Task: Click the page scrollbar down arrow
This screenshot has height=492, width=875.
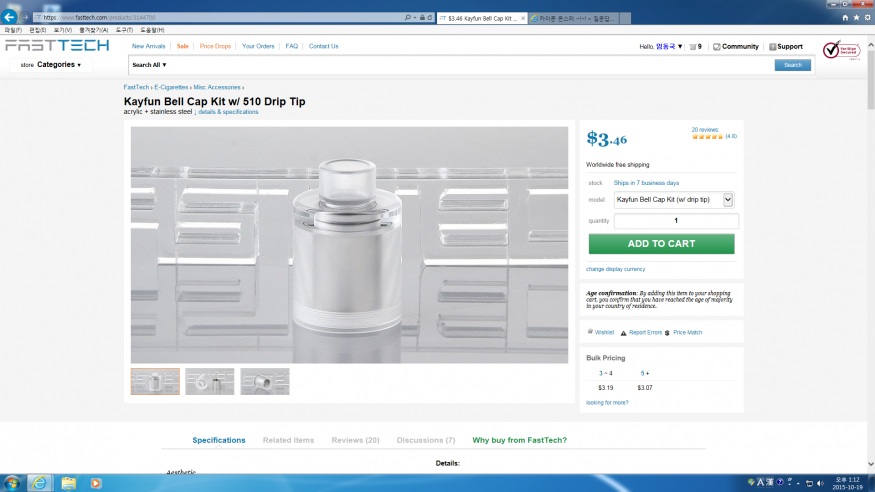Action: click(x=871, y=464)
